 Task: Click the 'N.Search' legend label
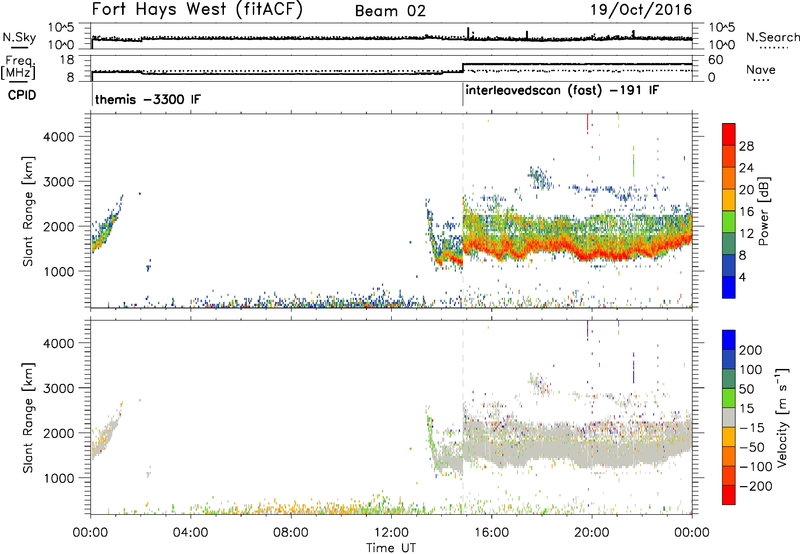(772, 37)
